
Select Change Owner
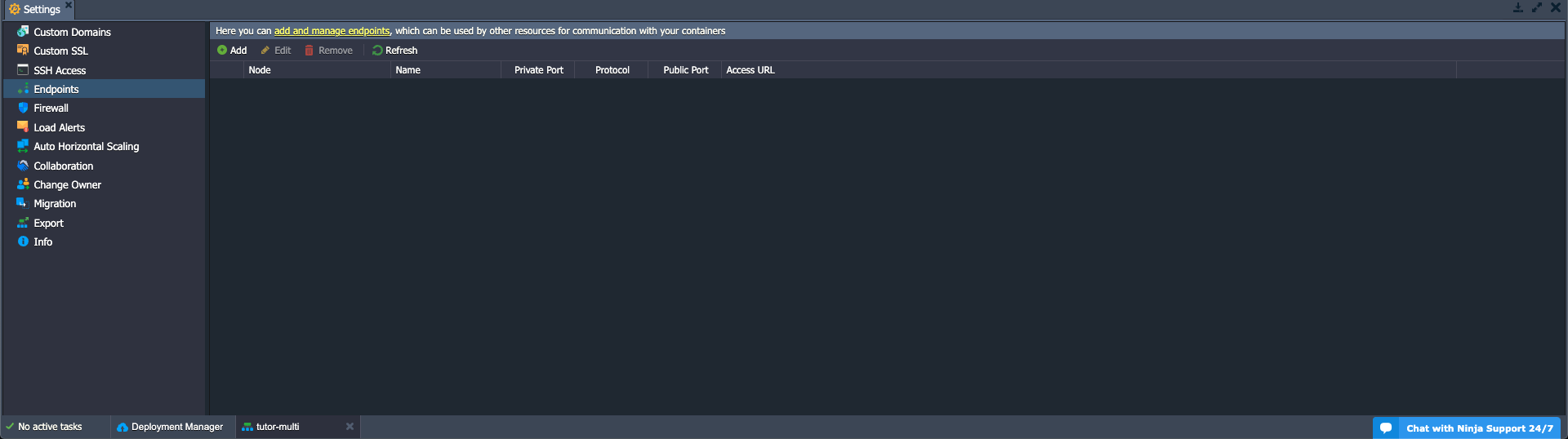[105, 184]
